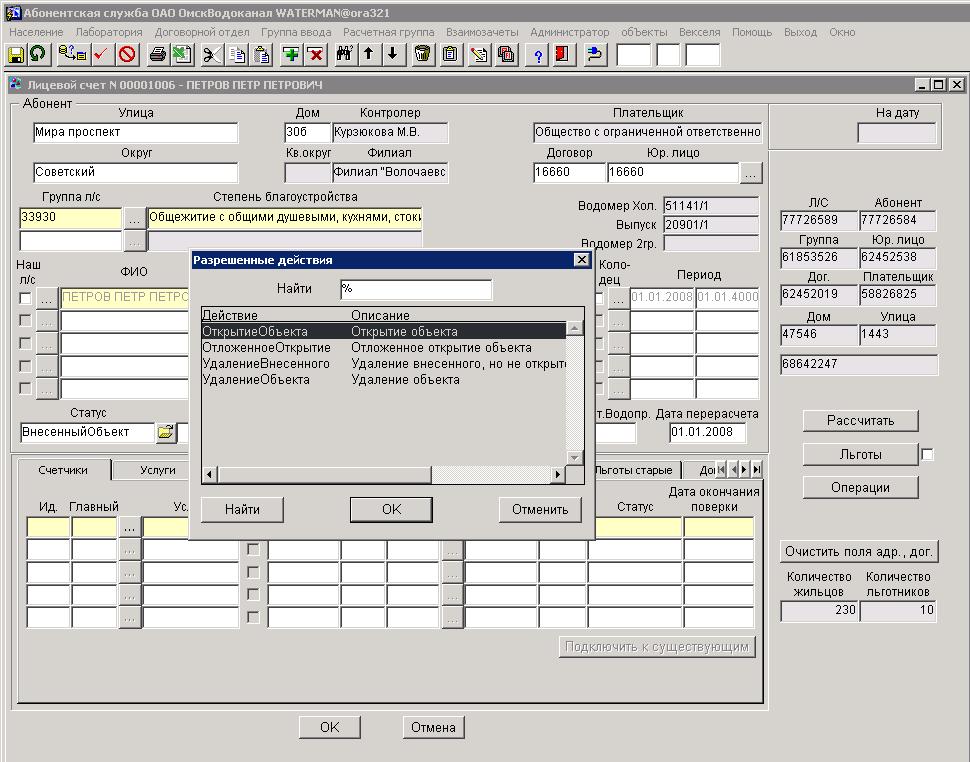Open the folder icon beside Статус field

pos(165,433)
